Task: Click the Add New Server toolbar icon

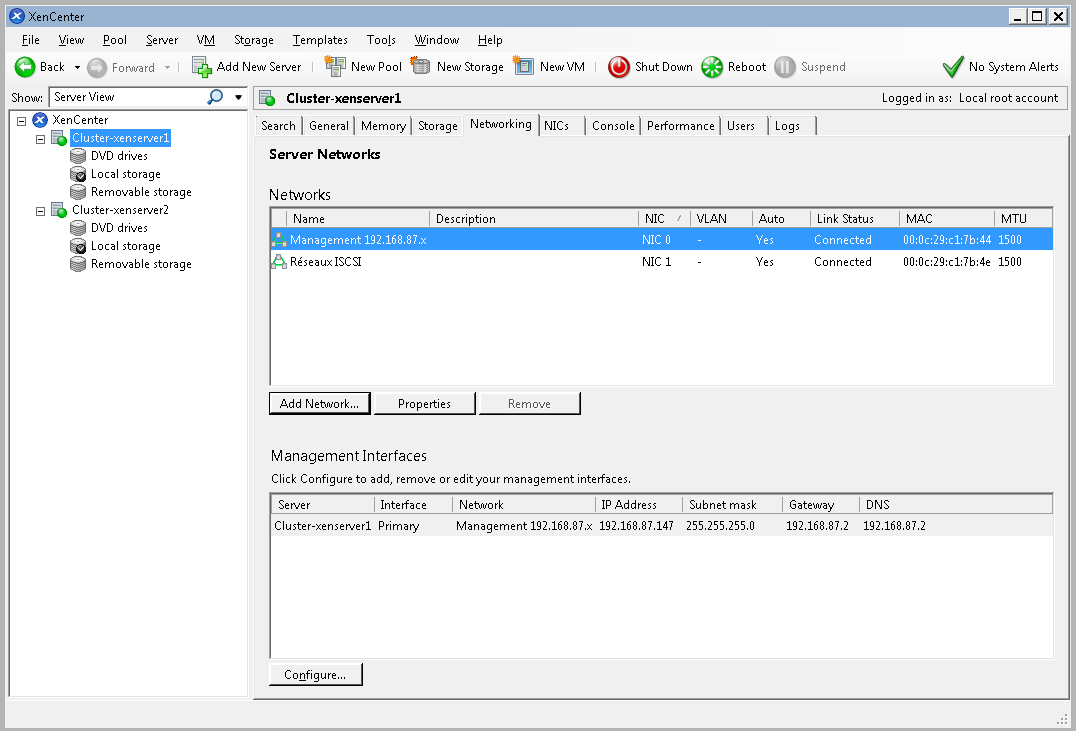Action: [202, 67]
